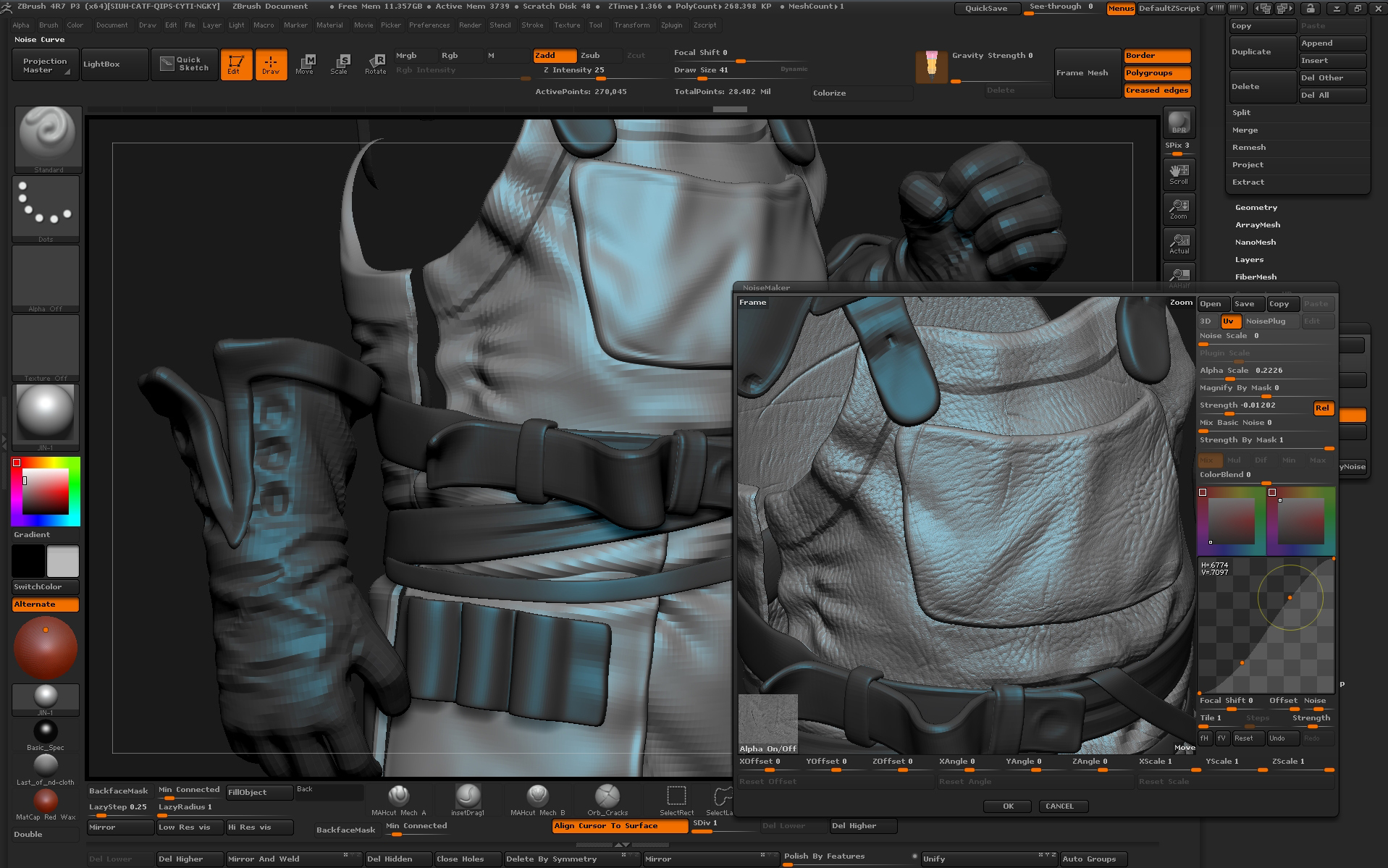Enable Zadd sculpting mode

coord(555,56)
